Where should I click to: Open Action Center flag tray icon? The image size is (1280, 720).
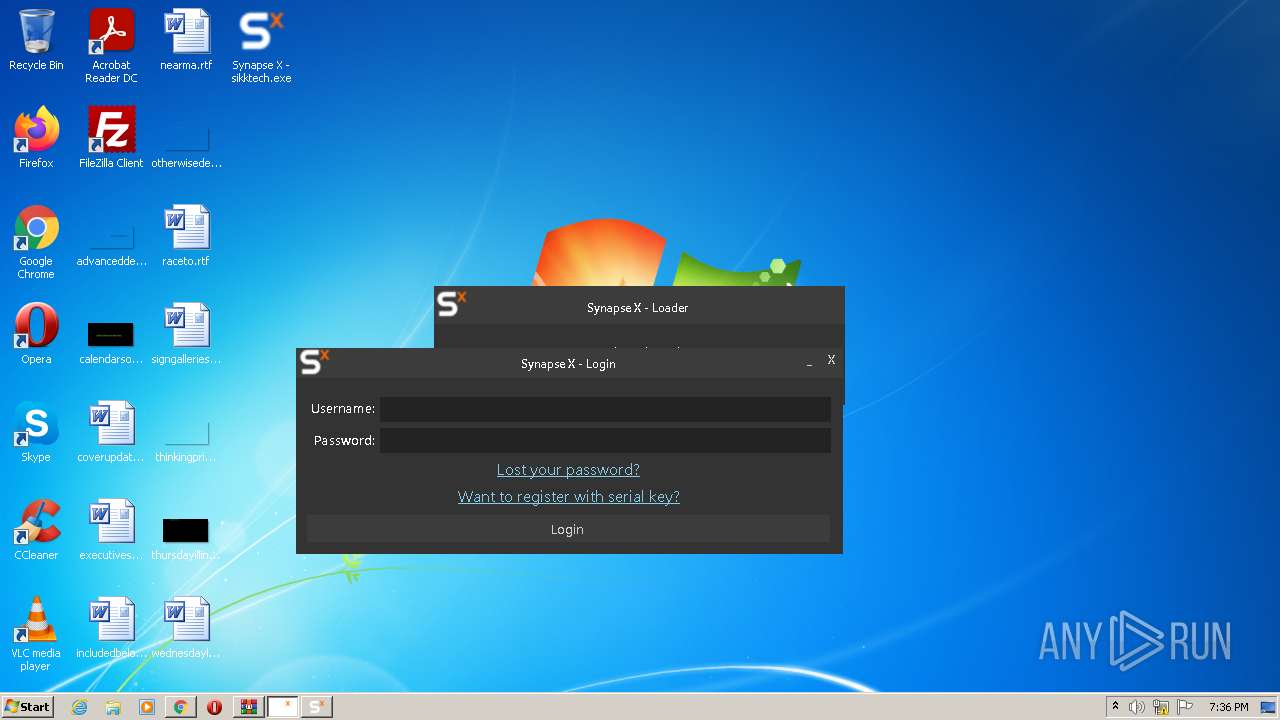click(x=1185, y=707)
